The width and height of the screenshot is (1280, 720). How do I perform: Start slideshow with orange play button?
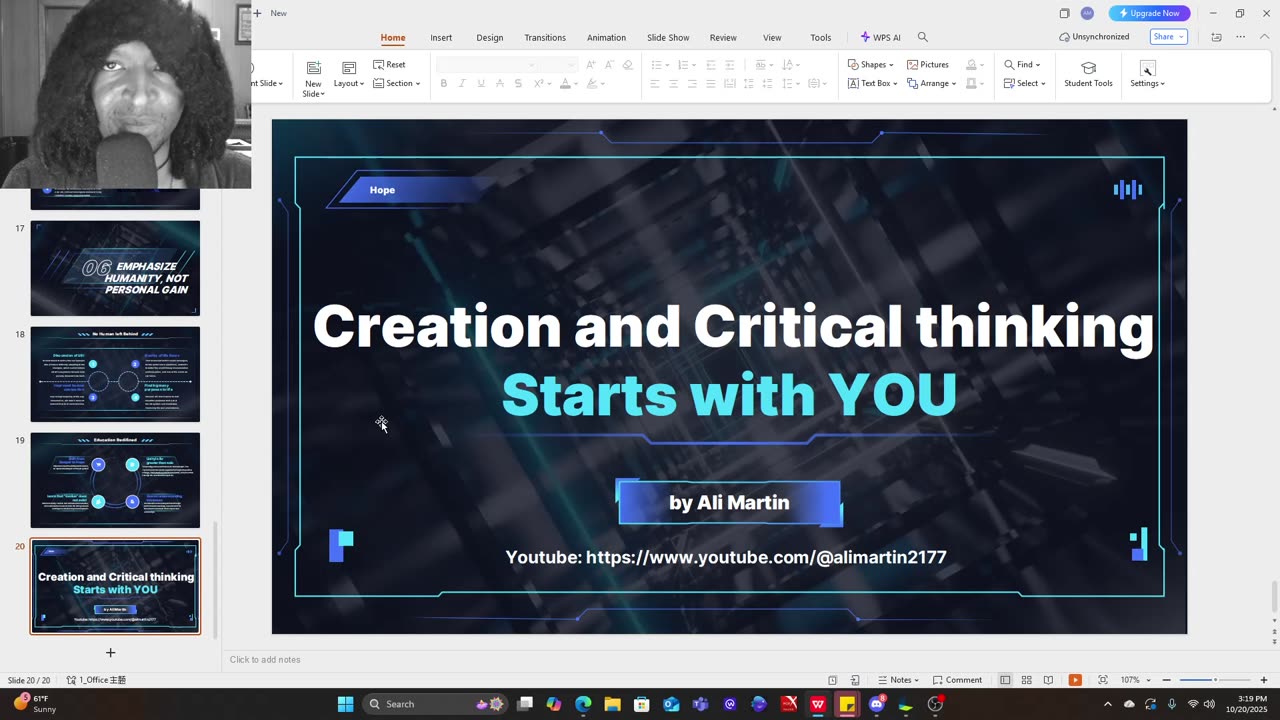click(1075, 680)
